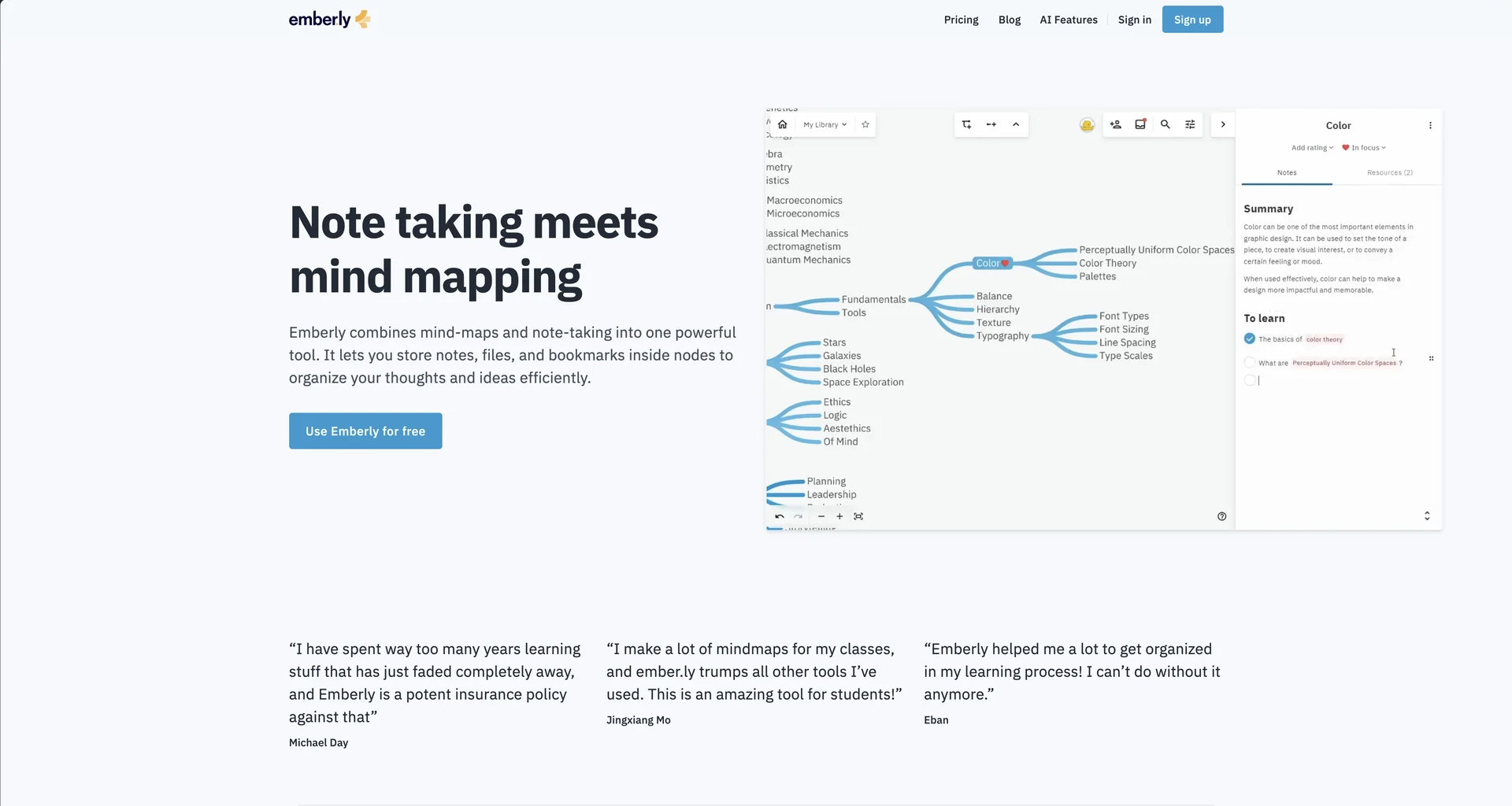
Task: Uncheck the 'The basics of color theory' item
Action: coord(1250,338)
